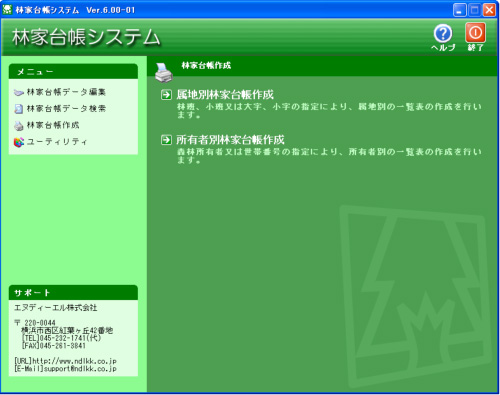The width and height of the screenshot is (500, 395).
Task: Open ユーティリティ from the menu
Action: pyautogui.click(x=57, y=142)
